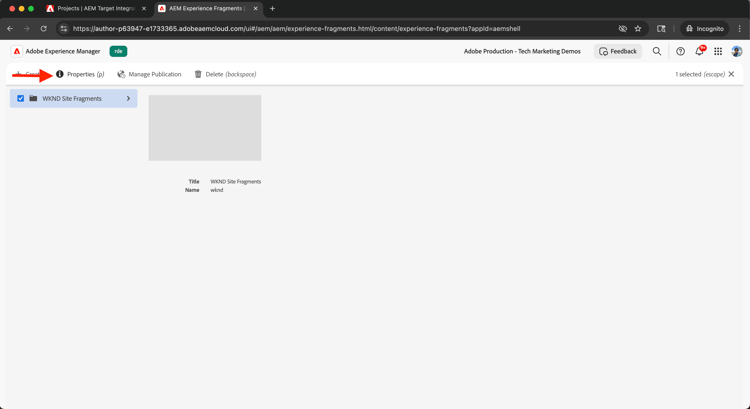This screenshot has height=409, width=750.
Task: Expand WKND Site Fragments folder chevron
Action: (x=128, y=99)
